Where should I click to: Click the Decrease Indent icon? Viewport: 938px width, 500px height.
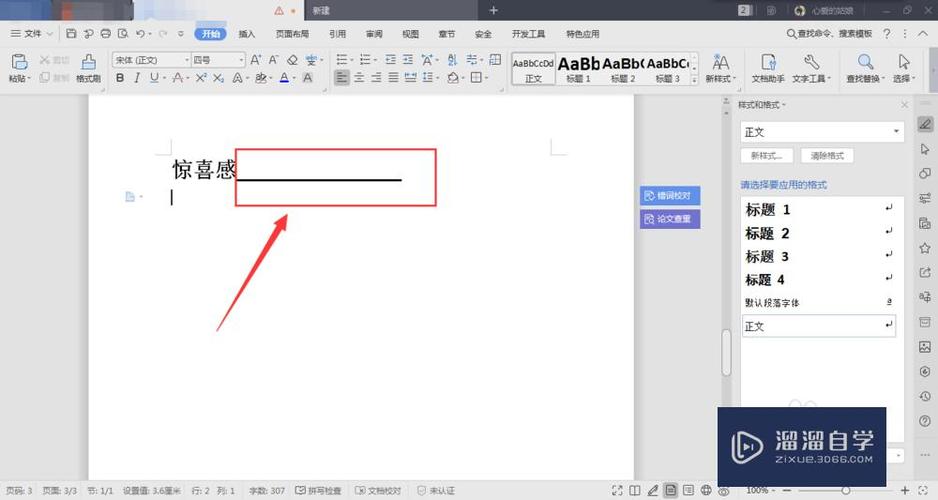[391, 59]
